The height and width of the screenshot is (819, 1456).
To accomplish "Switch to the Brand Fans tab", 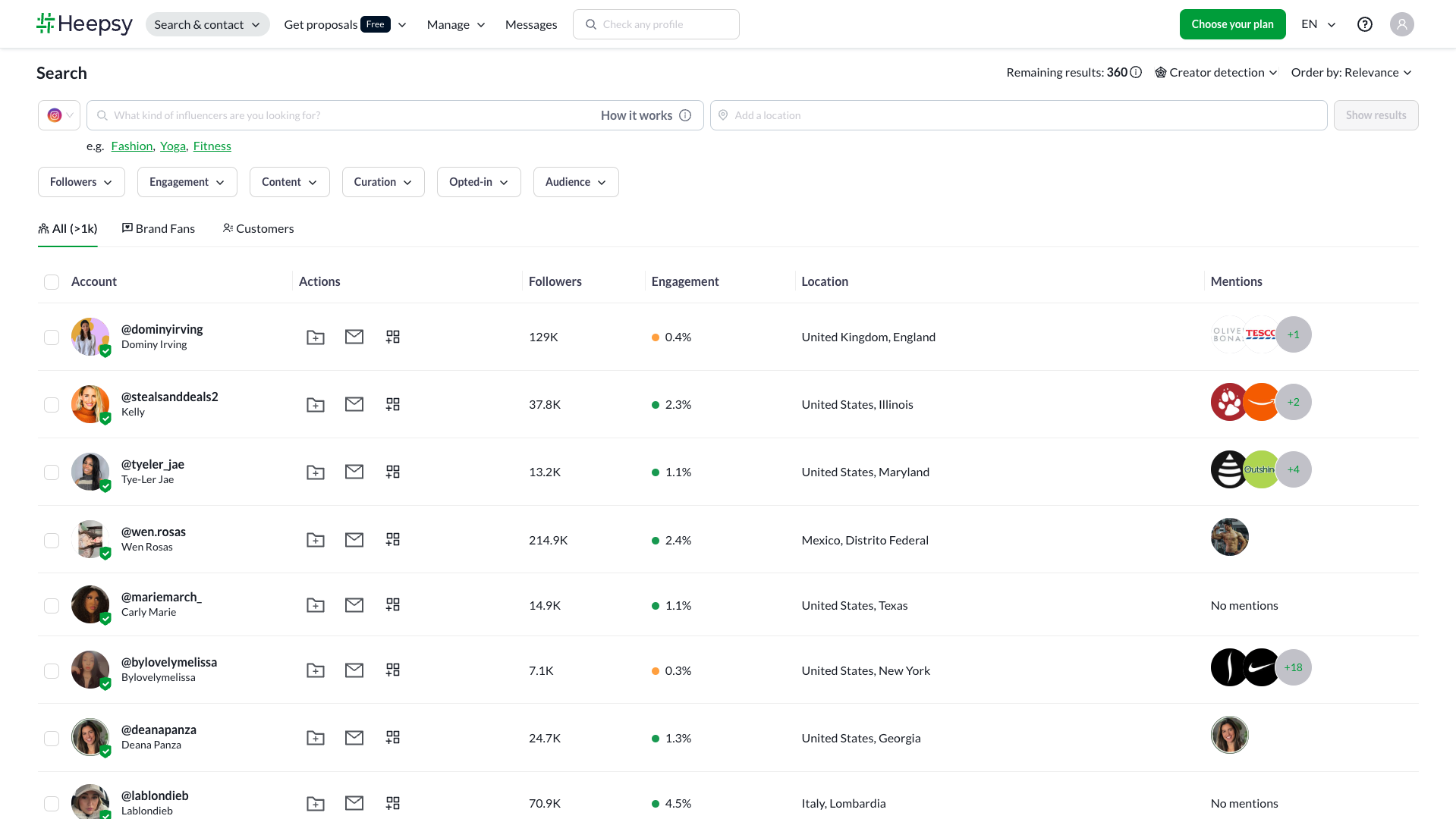I will tap(158, 229).
